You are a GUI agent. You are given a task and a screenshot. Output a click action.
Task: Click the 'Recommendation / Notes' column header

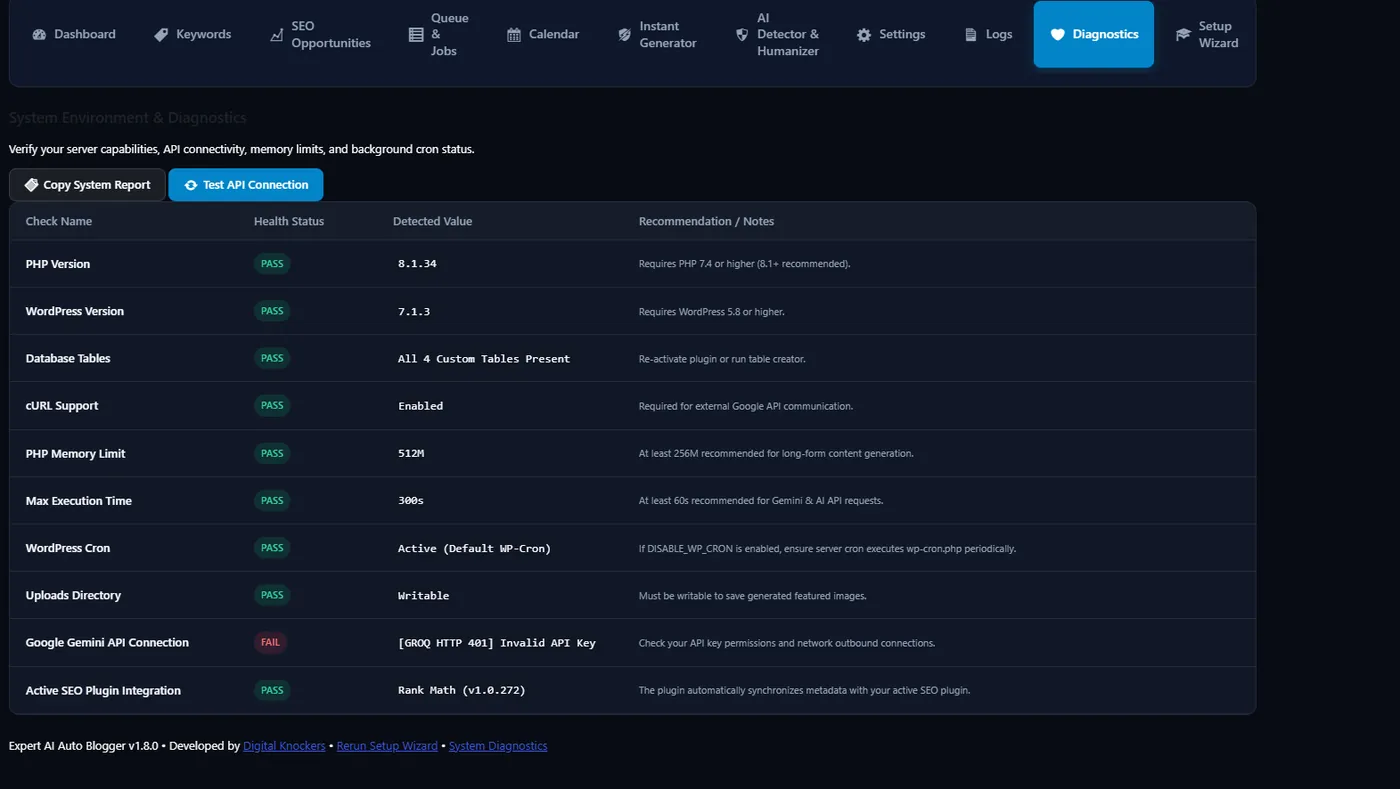pos(706,221)
